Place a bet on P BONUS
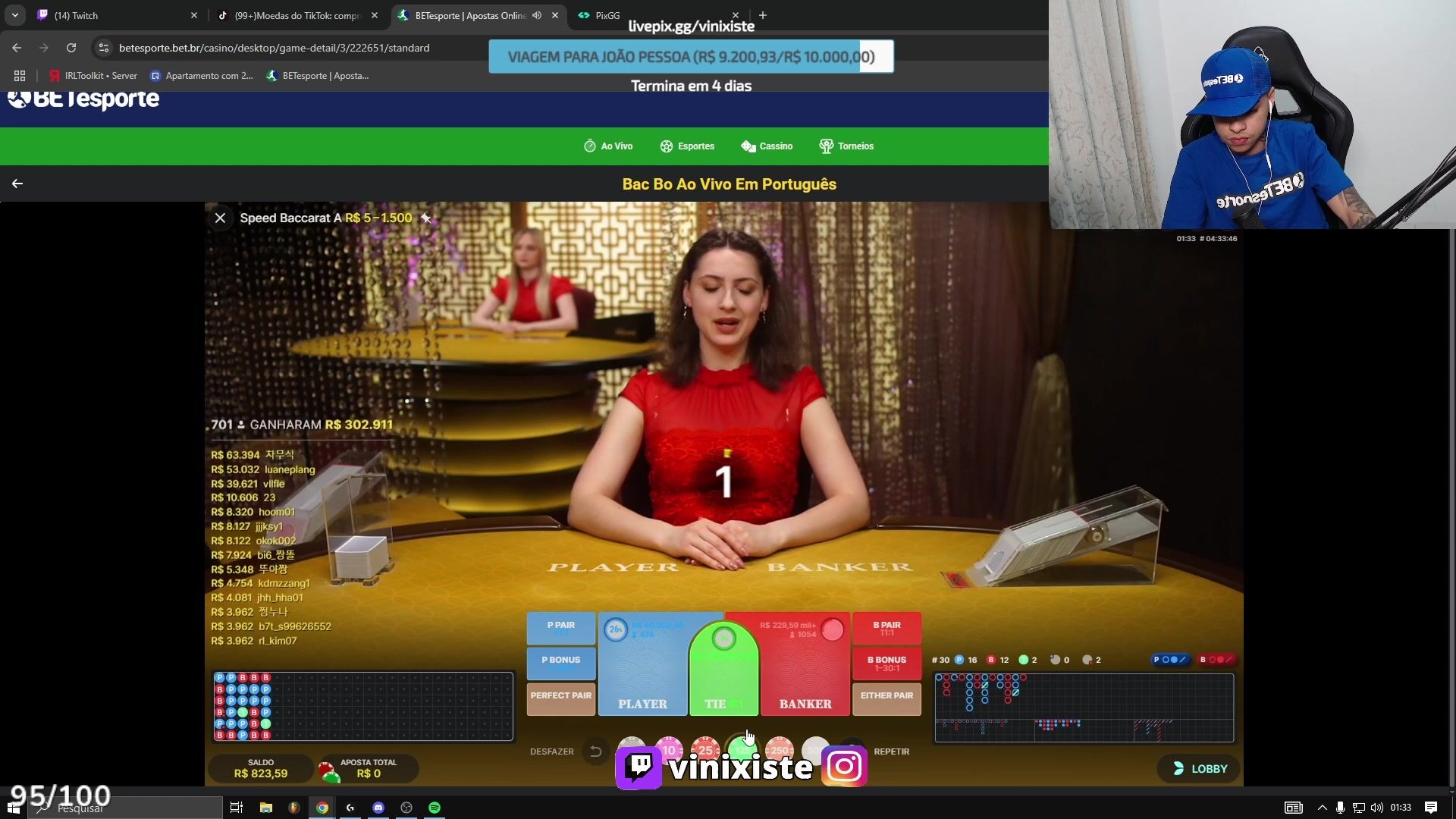This screenshot has height=819, width=1456. [561, 664]
